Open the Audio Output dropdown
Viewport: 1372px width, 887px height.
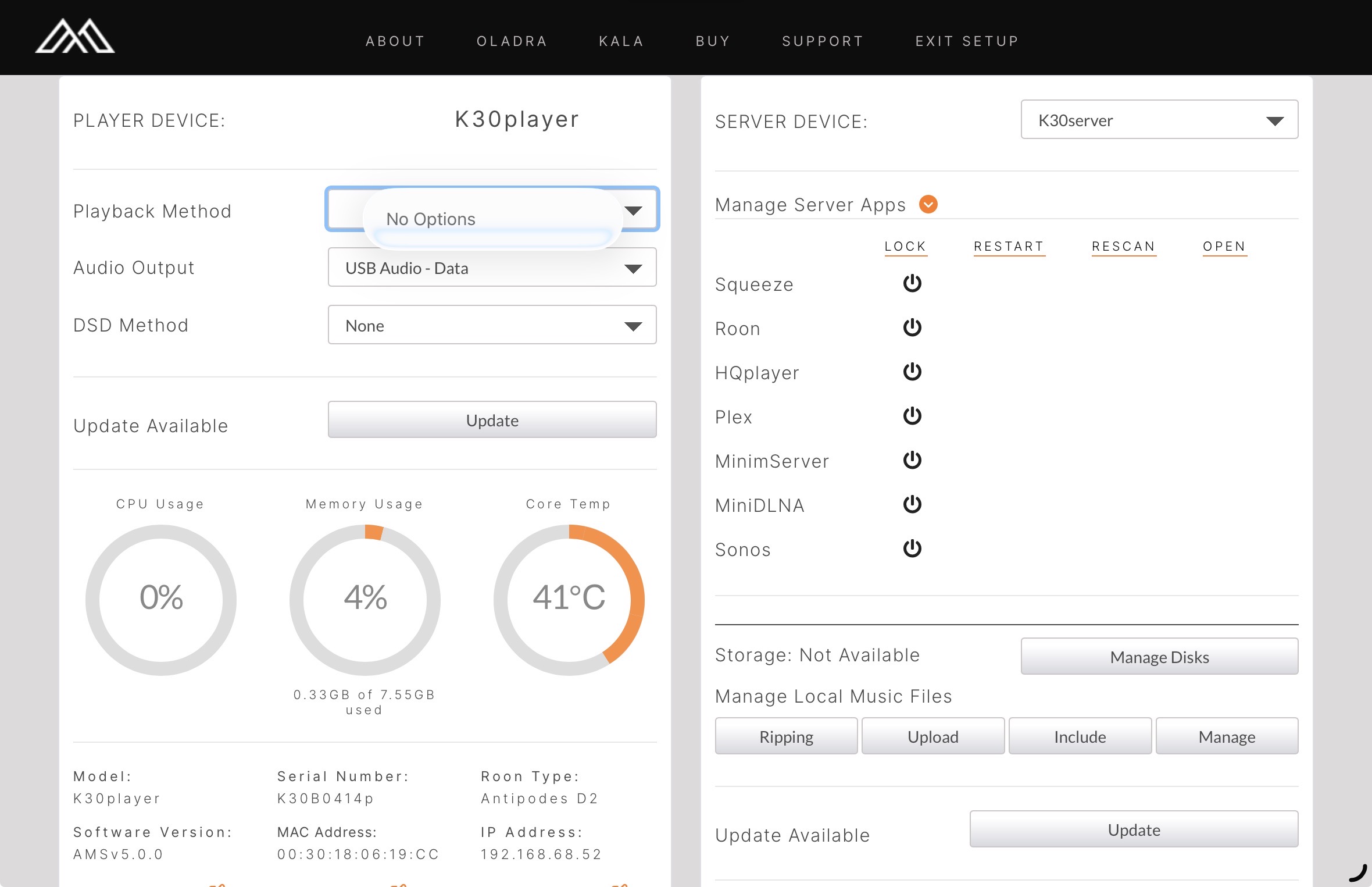point(492,268)
